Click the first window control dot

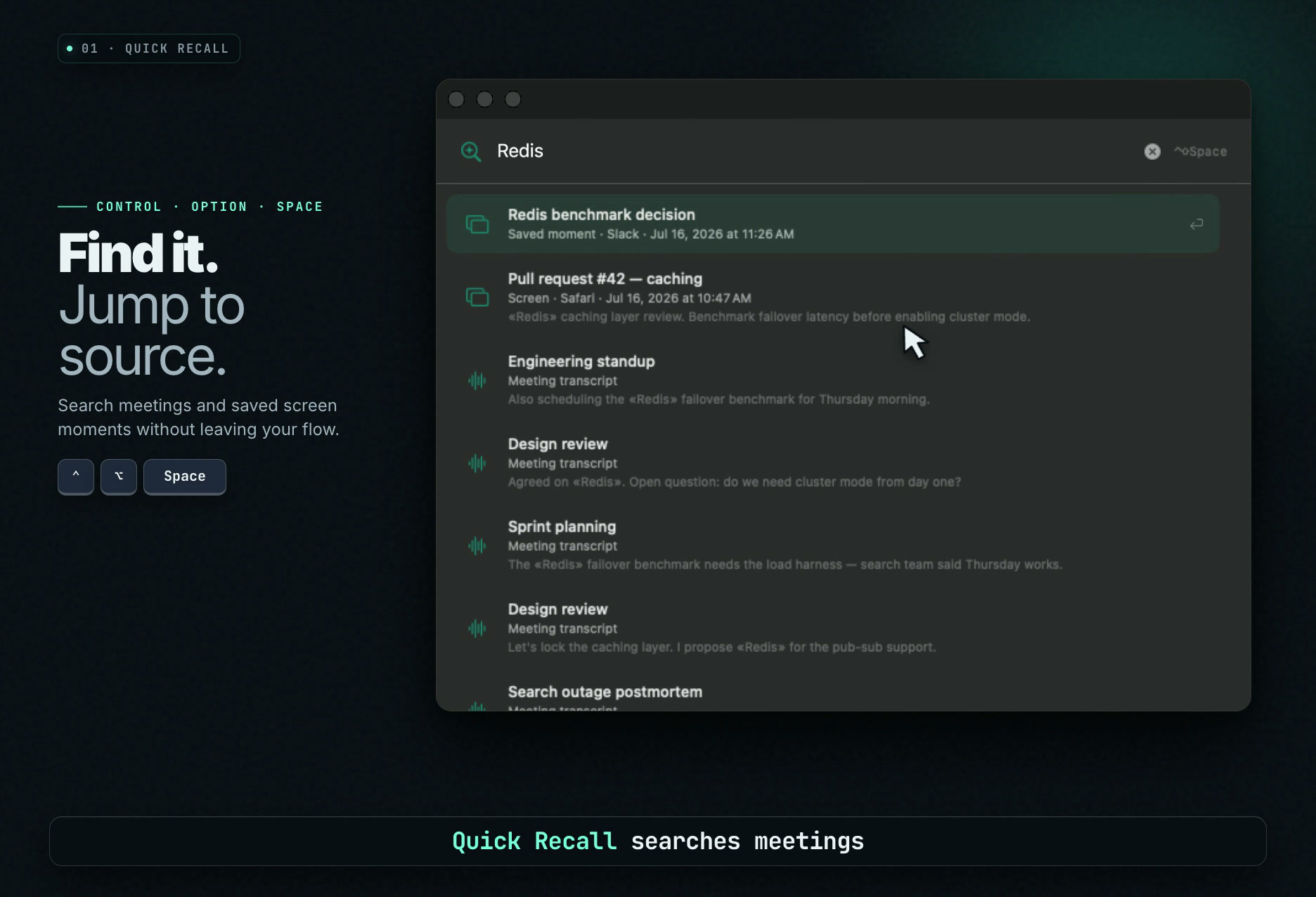(456, 99)
